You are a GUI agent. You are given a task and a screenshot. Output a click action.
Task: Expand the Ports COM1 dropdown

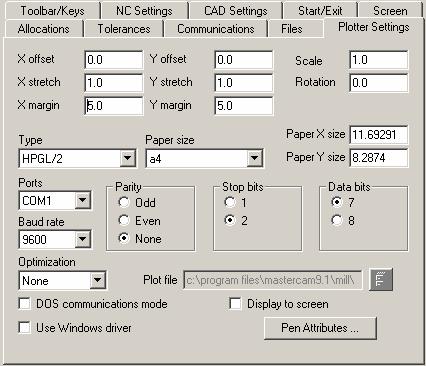point(82,200)
